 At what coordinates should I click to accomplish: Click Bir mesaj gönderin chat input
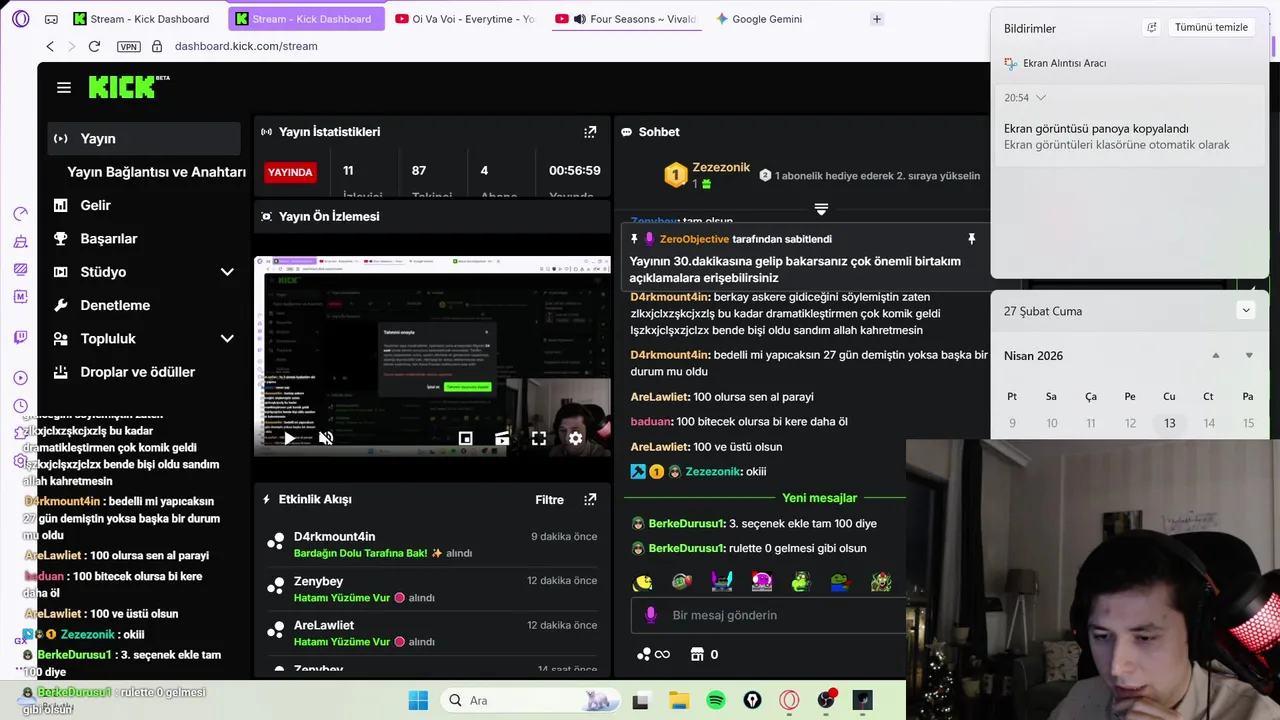pyautogui.click(x=768, y=616)
